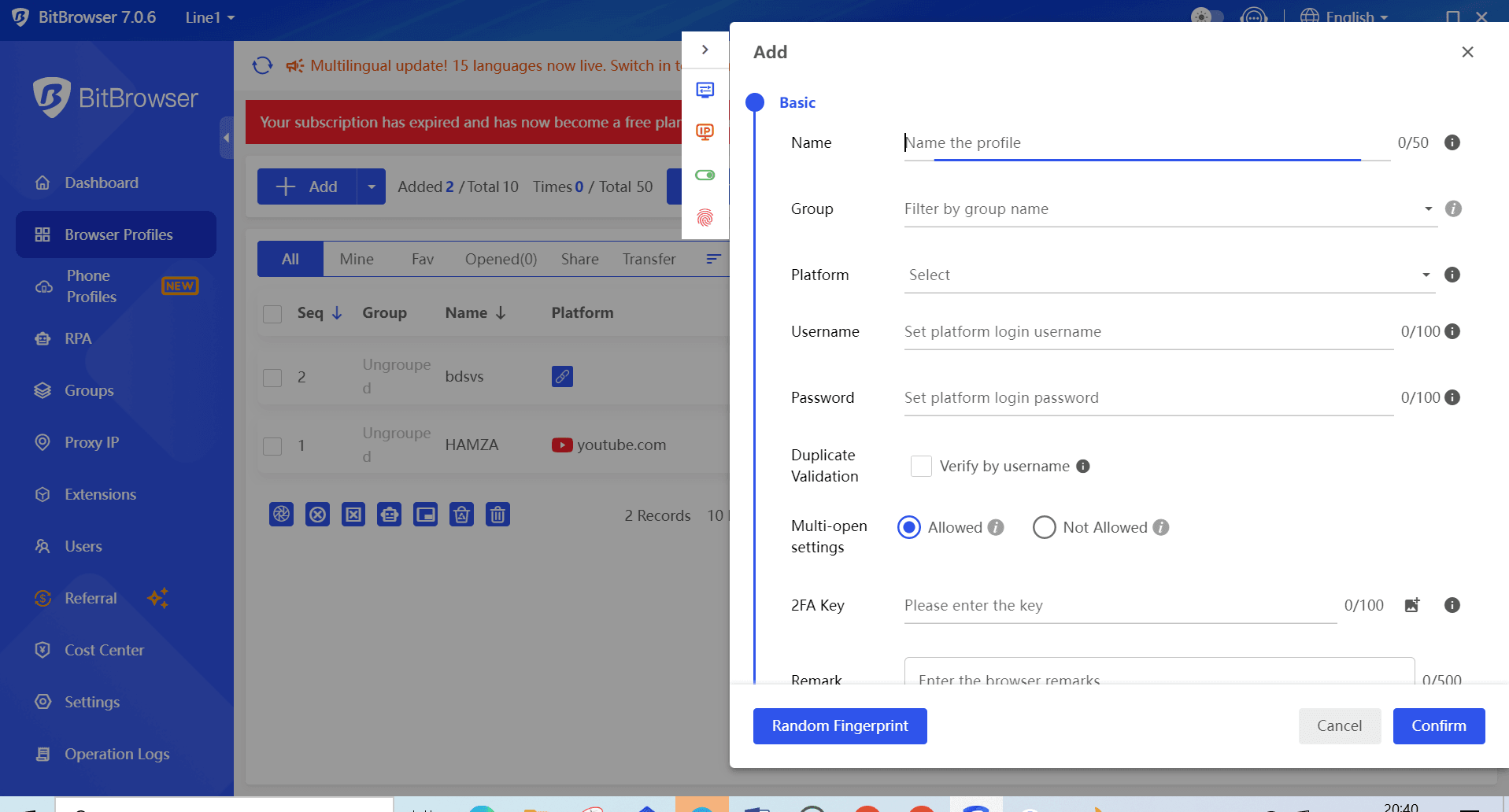Switch to the All tab

point(290,259)
